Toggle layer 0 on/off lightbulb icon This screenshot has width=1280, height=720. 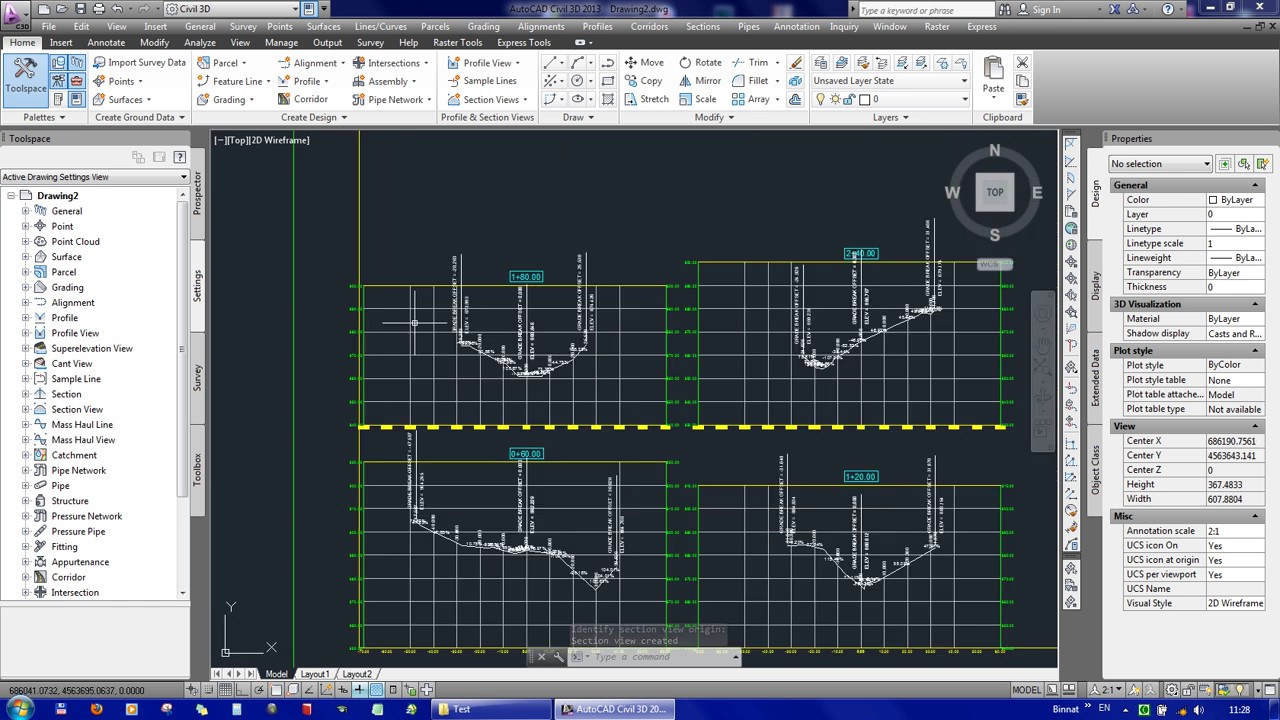pos(821,99)
